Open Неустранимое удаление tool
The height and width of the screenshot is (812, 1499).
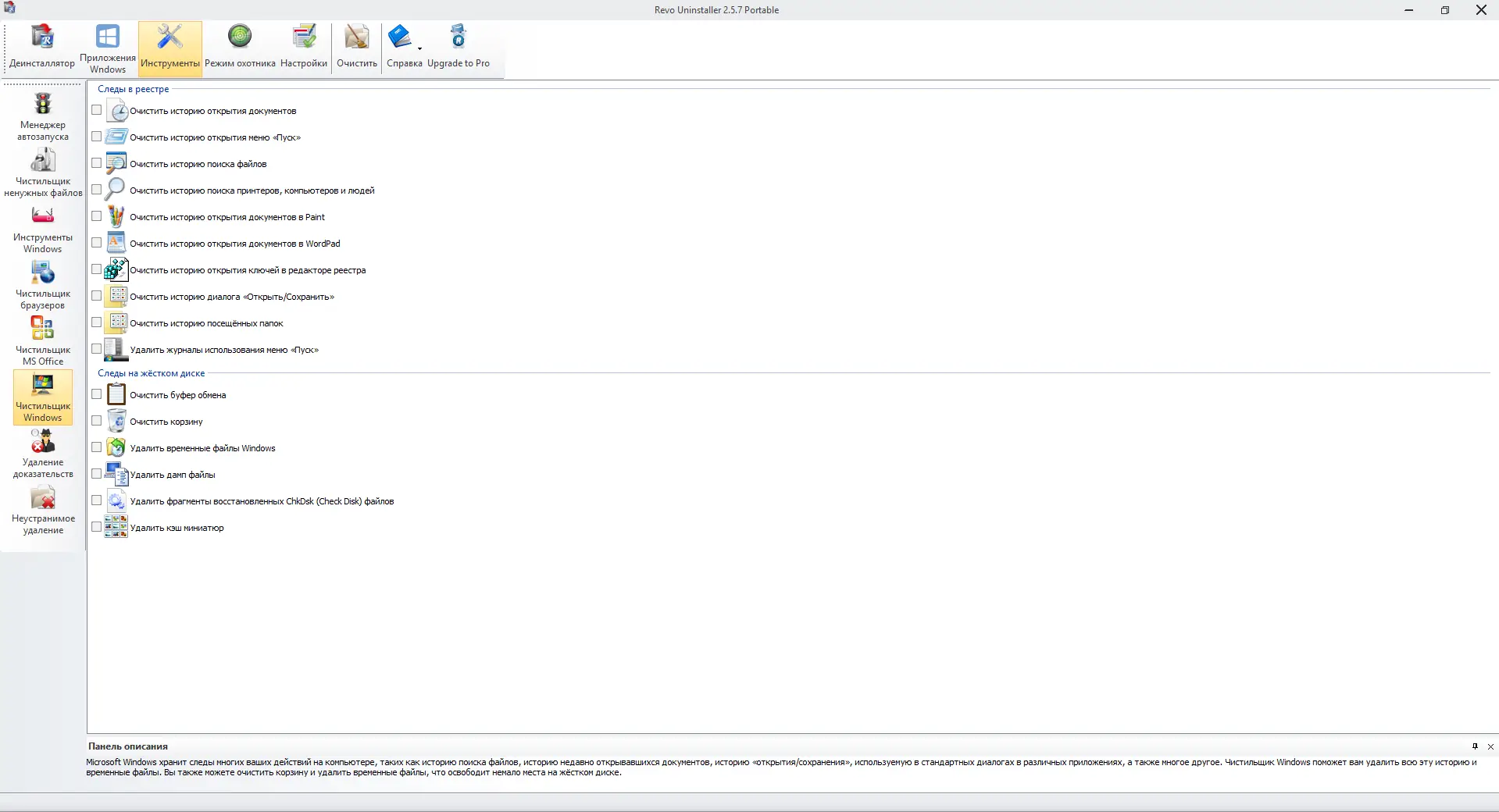(43, 511)
